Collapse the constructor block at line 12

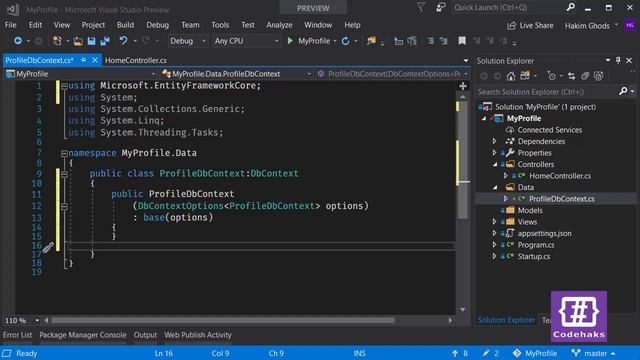64,206
